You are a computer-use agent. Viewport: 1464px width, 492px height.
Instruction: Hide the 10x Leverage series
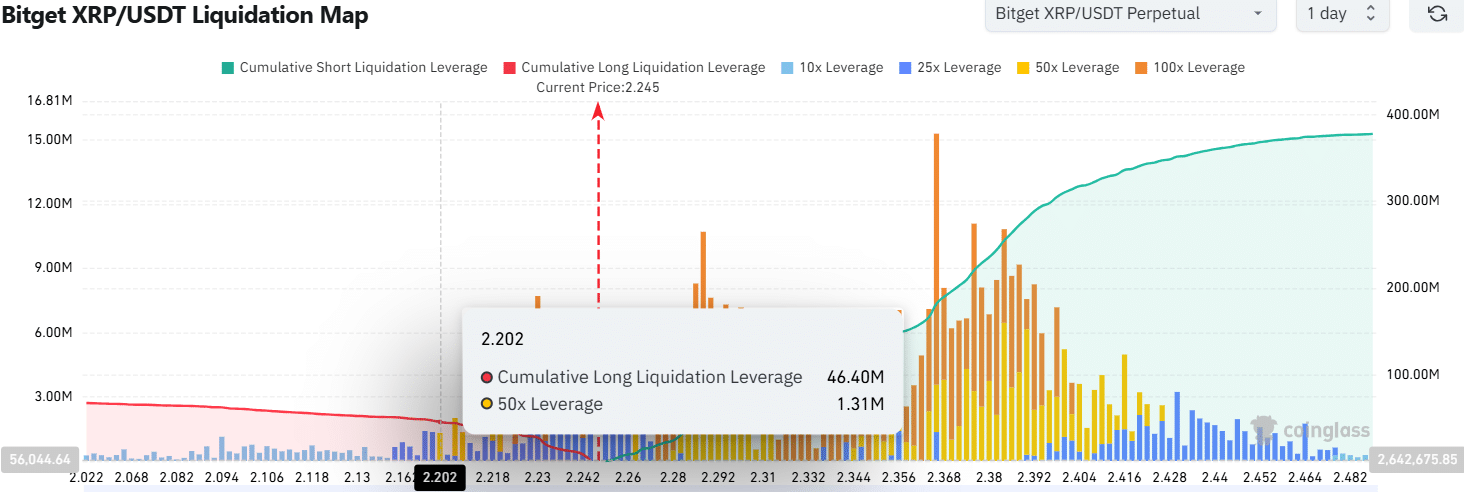coord(834,68)
